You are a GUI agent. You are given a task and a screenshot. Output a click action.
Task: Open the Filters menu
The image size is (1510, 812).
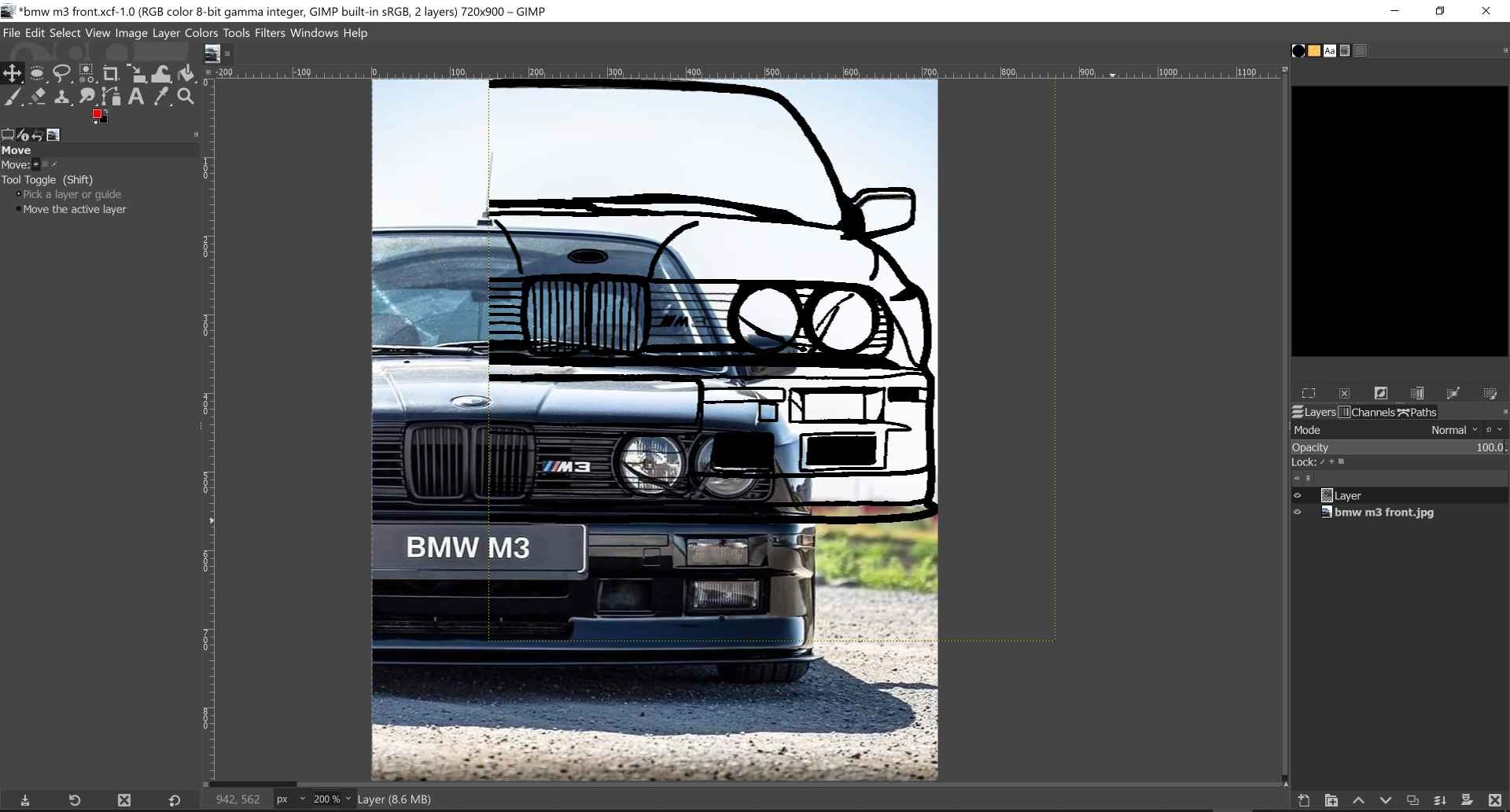(270, 33)
